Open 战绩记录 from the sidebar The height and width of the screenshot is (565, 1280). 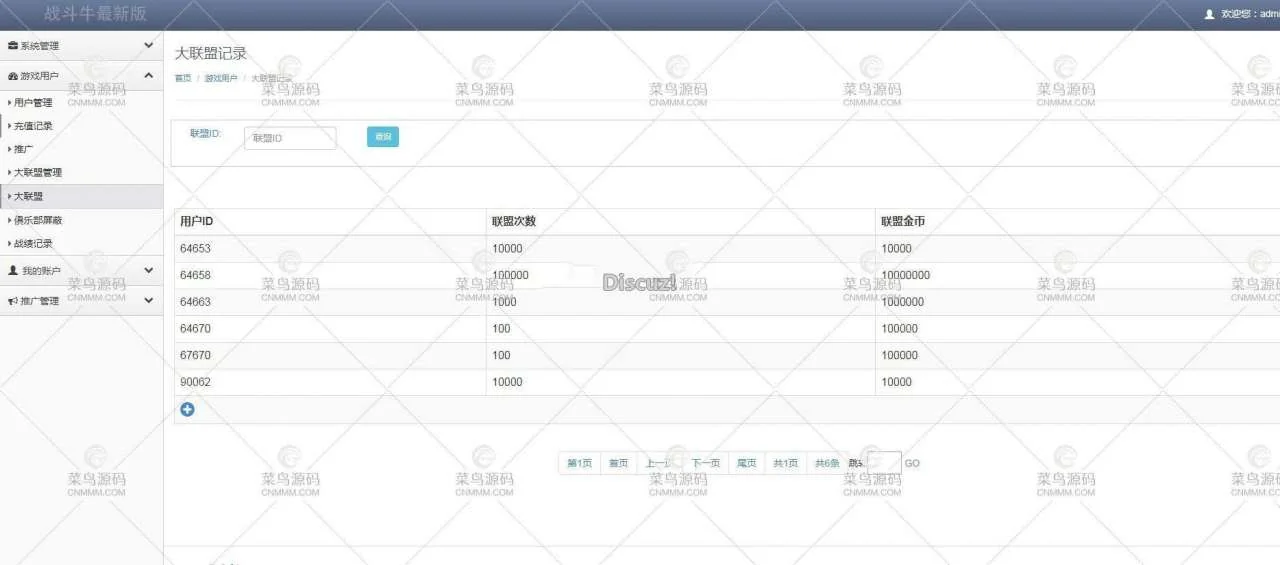(x=33, y=244)
